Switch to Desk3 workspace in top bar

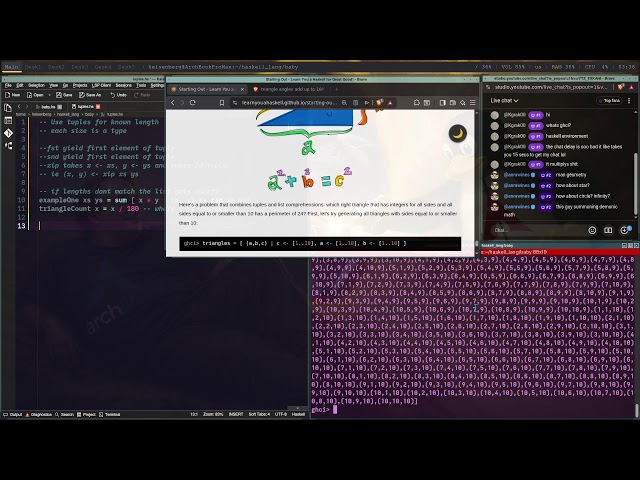pos(80,67)
